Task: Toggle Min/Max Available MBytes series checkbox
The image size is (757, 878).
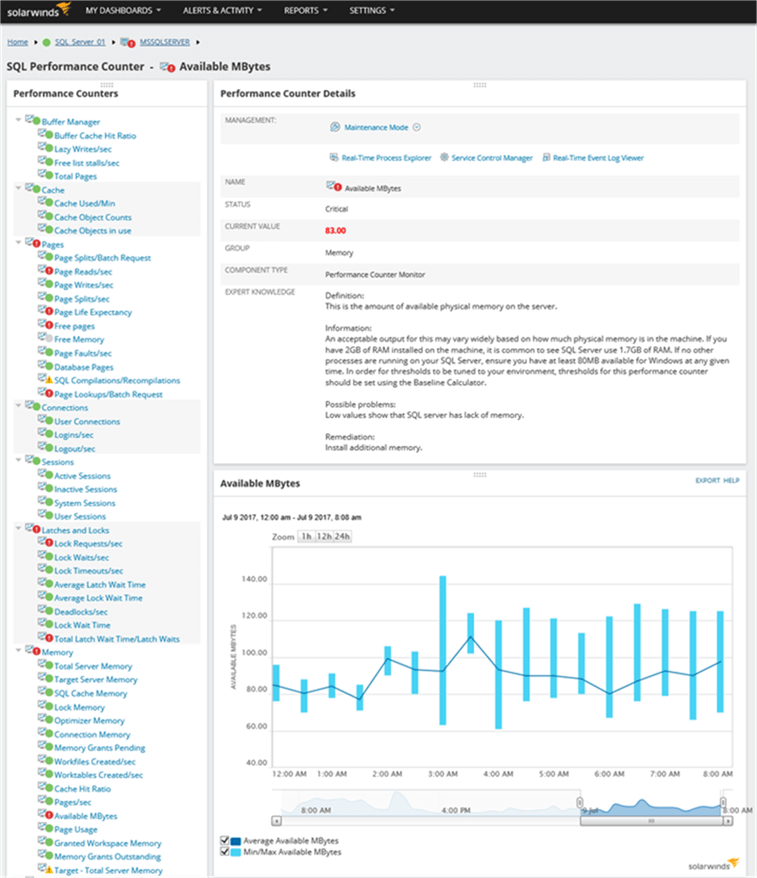Action: [x=225, y=852]
